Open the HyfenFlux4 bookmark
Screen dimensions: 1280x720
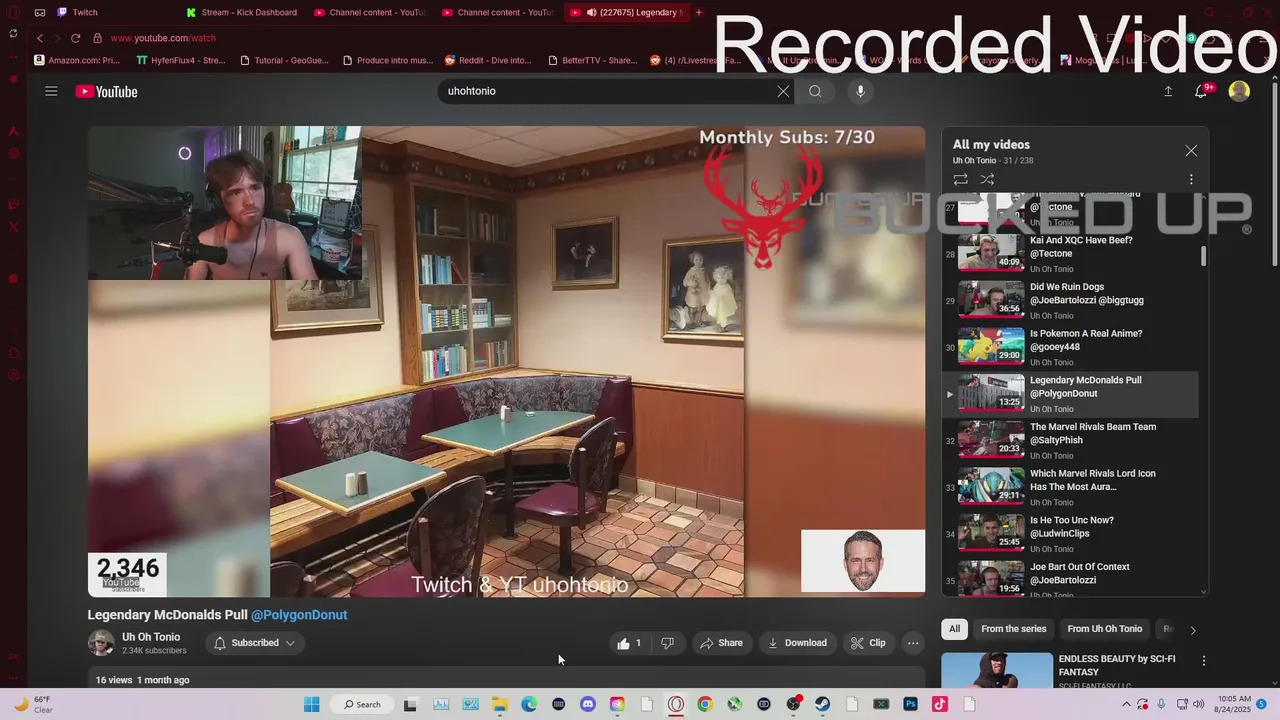181,60
